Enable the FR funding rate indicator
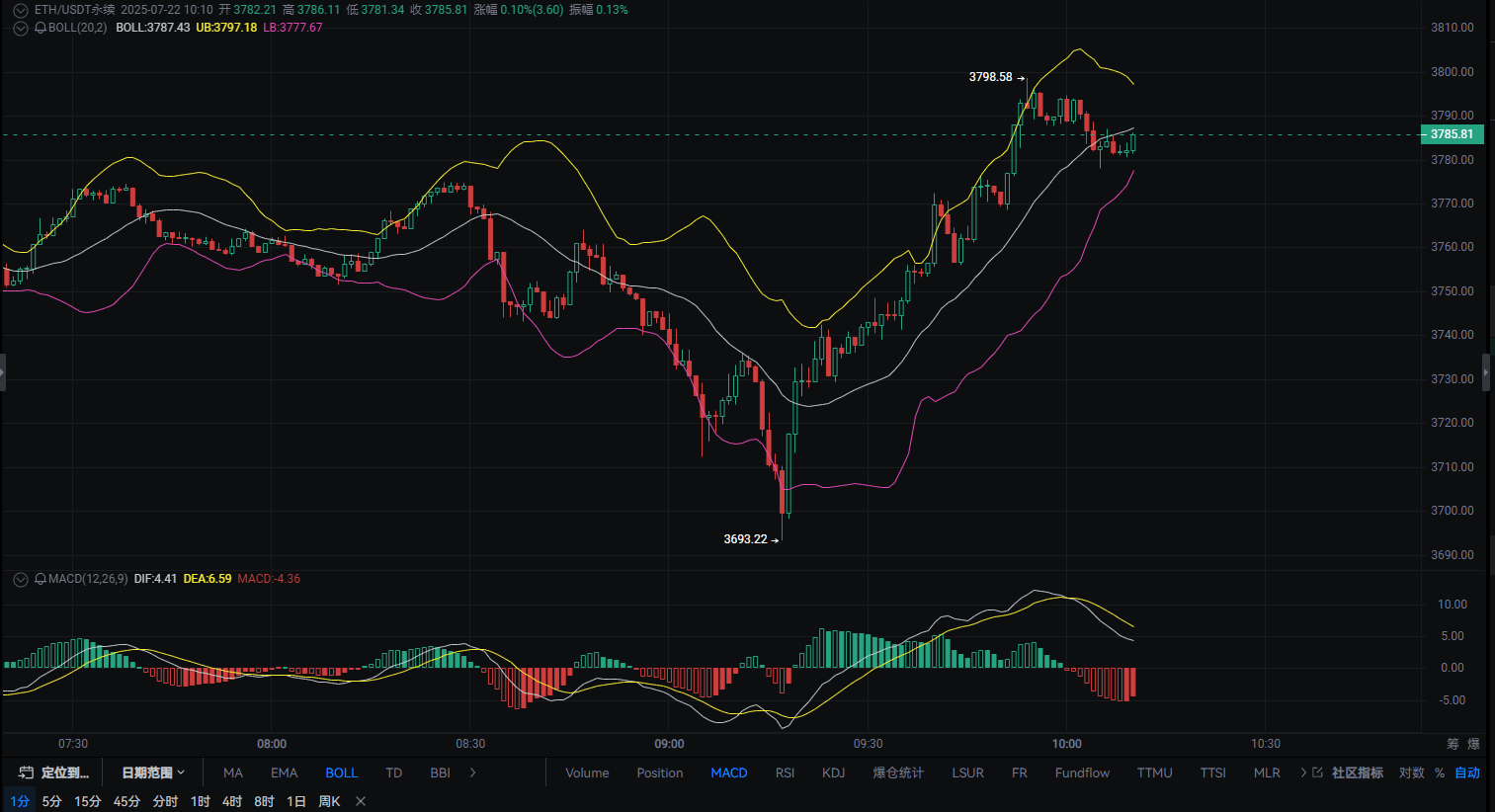The image size is (1495, 812). (x=1020, y=772)
